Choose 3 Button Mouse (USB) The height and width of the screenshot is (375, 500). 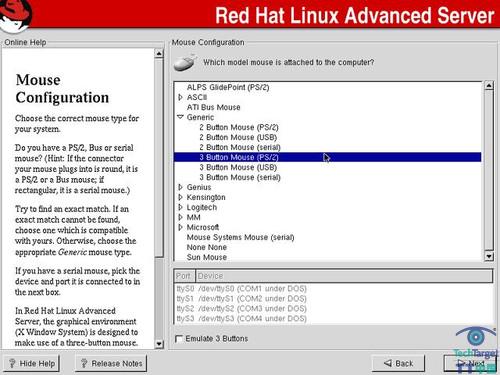pos(238,167)
